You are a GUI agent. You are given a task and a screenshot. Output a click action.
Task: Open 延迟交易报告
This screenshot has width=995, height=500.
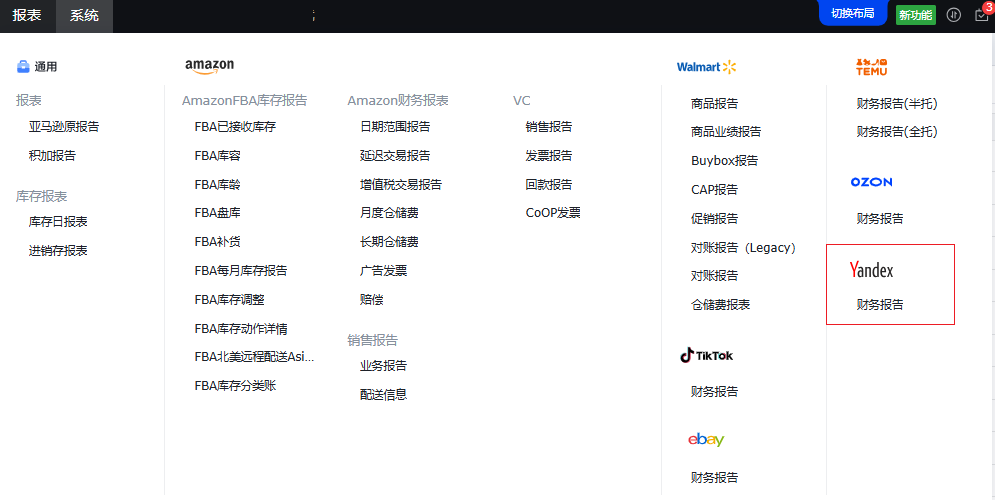[x=395, y=155]
